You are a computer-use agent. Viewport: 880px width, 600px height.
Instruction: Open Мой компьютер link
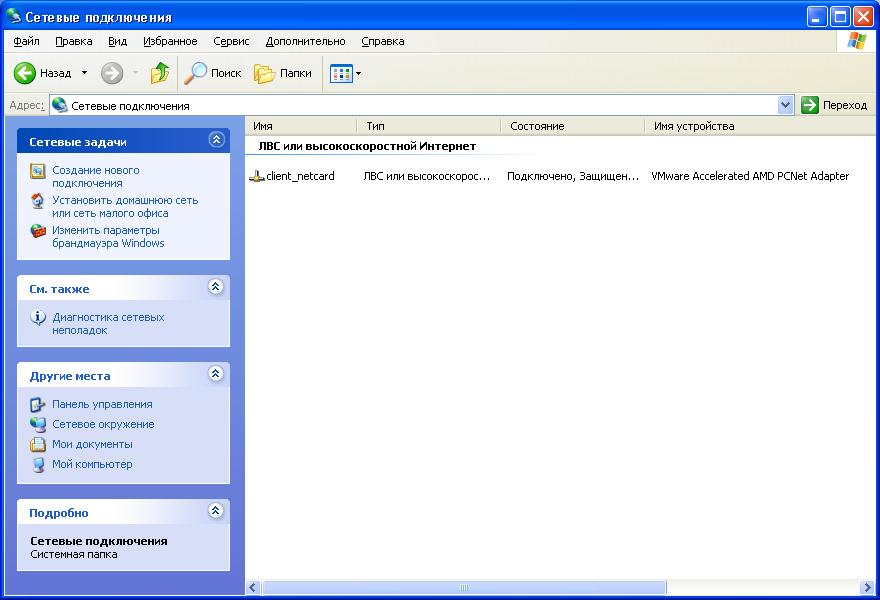92,464
